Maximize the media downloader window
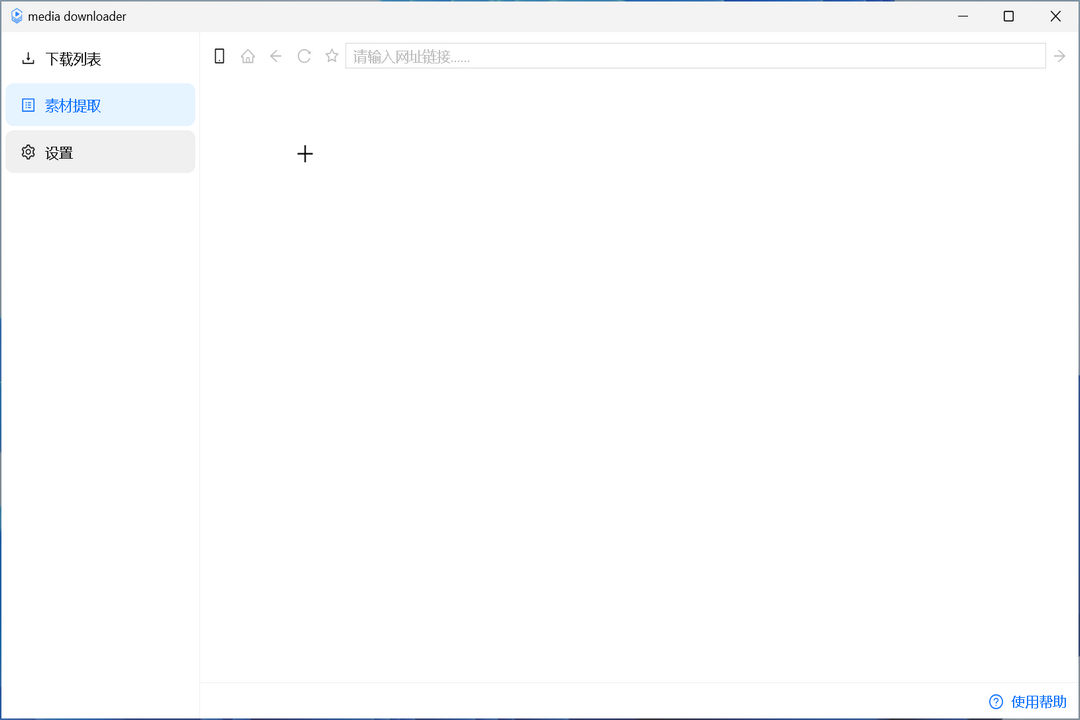This screenshot has height=720, width=1080. tap(1009, 16)
